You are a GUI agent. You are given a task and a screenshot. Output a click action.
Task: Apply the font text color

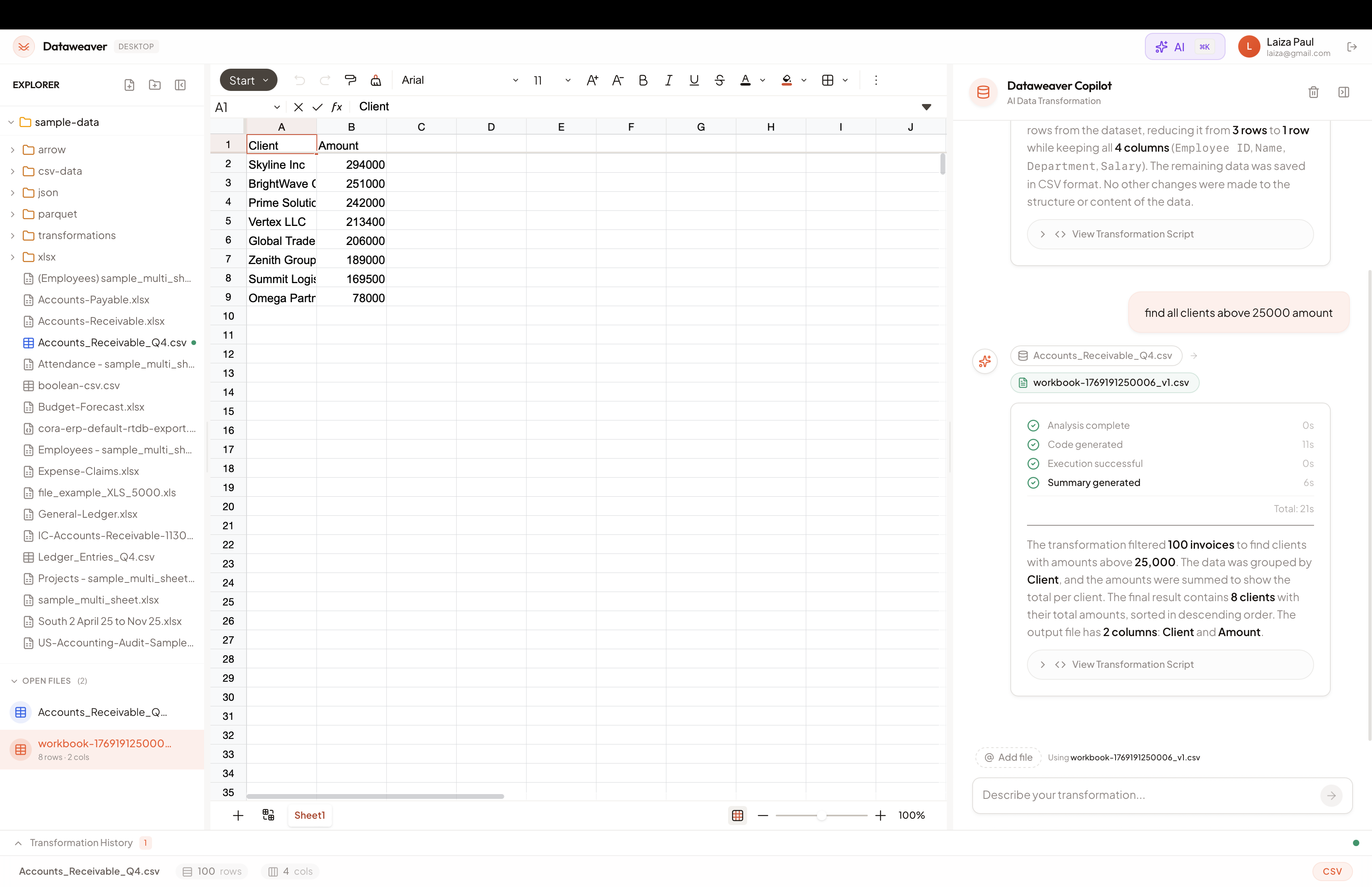click(745, 80)
